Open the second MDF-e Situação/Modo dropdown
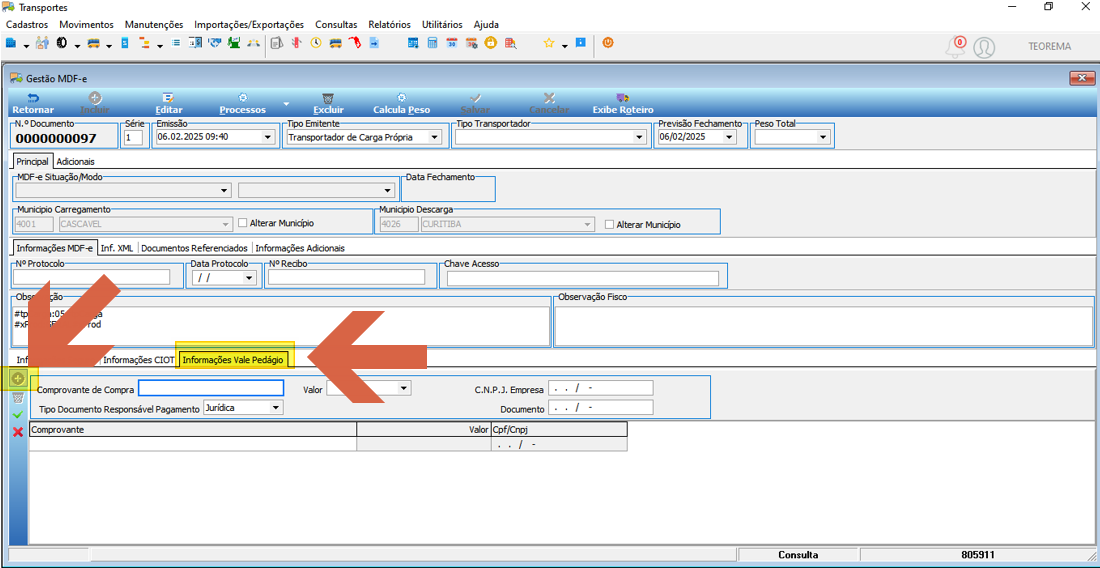Viewport: 1100px width, 568px height. click(x=387, y=190)
